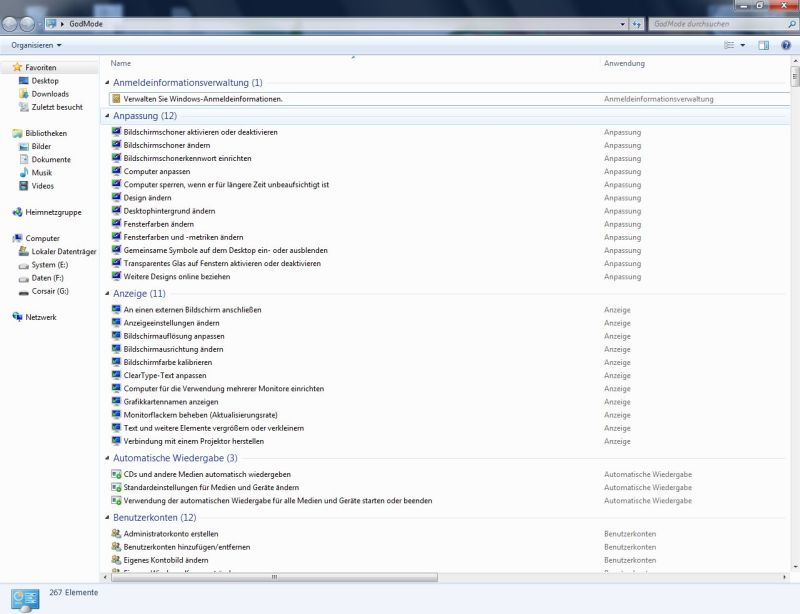Open Downloads in the navigation pane
The width and height of the screenshot is (800, 614).
coord(49,94)
